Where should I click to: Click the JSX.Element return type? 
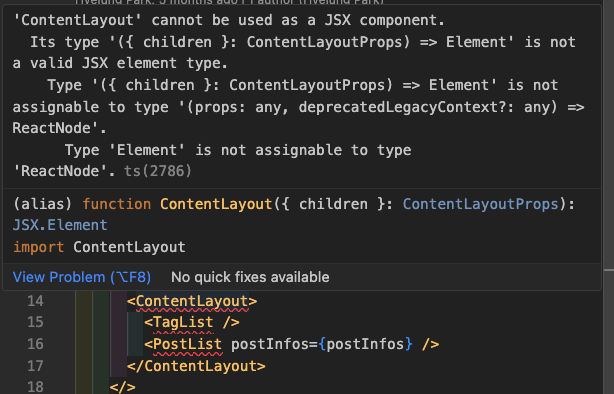click(60, 225)
